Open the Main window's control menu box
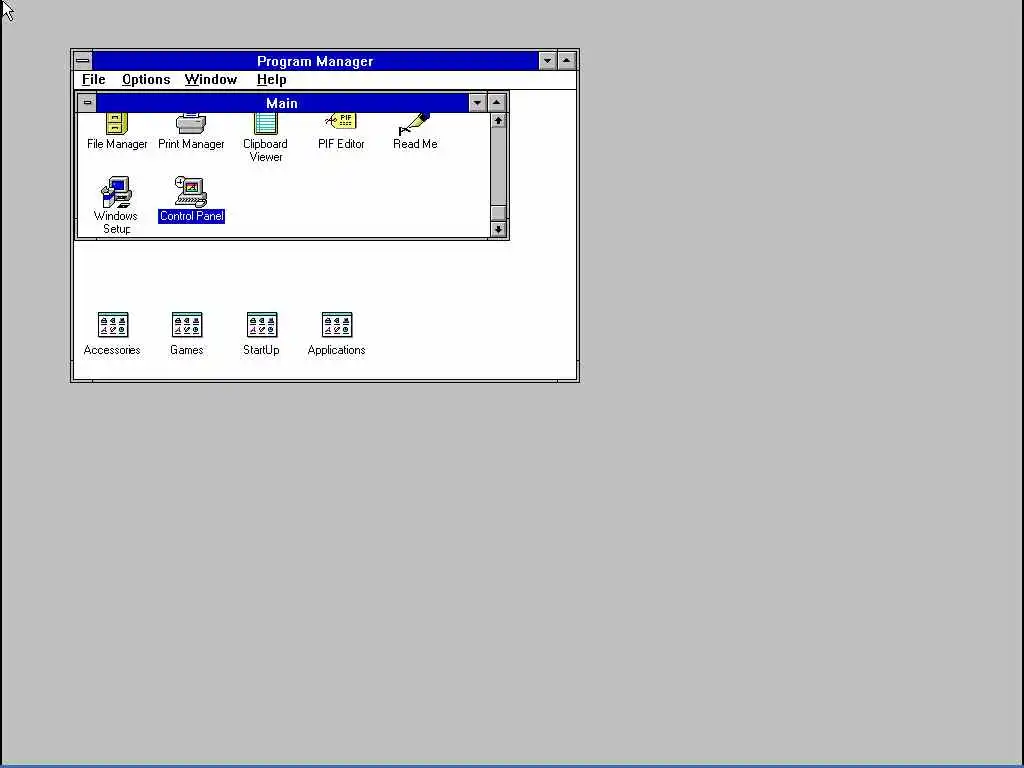Image resolution: width=1024 pixels, height=768 pixels. point(88,103)
